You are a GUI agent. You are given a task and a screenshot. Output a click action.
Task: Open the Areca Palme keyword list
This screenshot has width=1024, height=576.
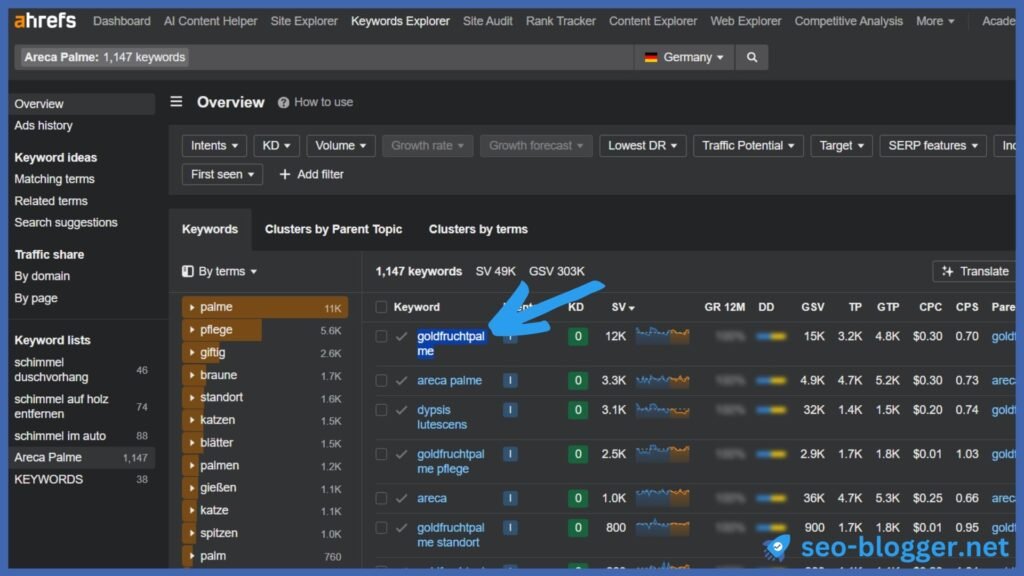pyautogui.click(x=82, y=458)
